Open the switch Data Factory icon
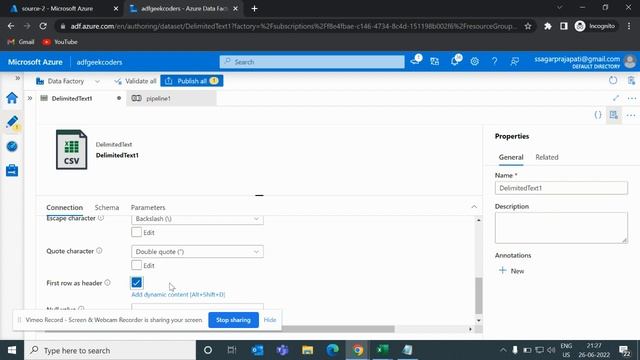 coord(434,62)
